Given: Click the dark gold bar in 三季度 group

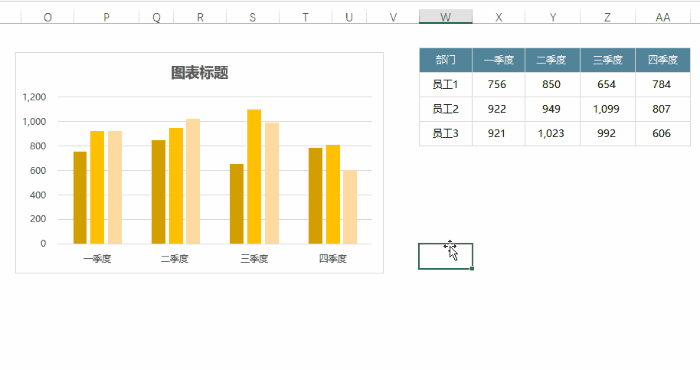Looking at the screenshot, I should pos(237,204).
